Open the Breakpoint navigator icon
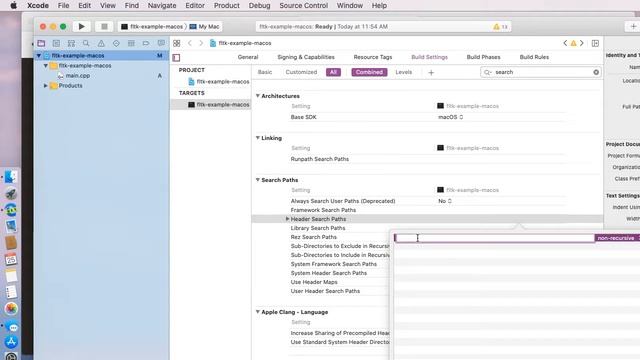This screenshot has width=640, height=360. (146, 43)
